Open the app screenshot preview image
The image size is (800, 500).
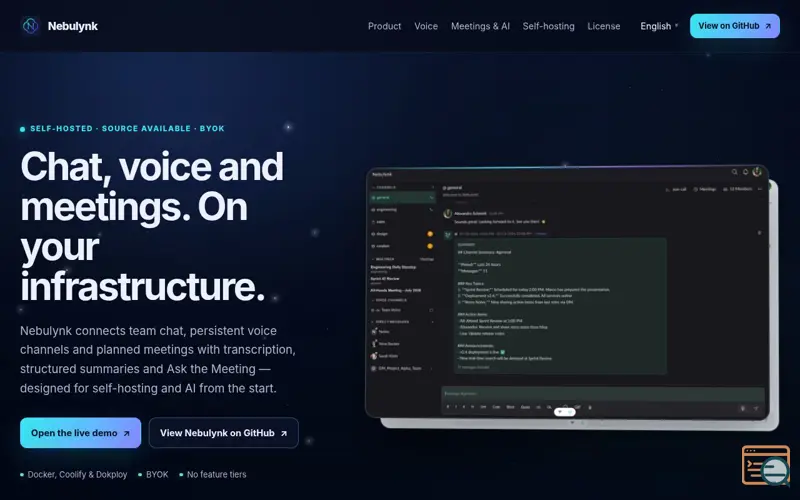[x=567, y=293]
